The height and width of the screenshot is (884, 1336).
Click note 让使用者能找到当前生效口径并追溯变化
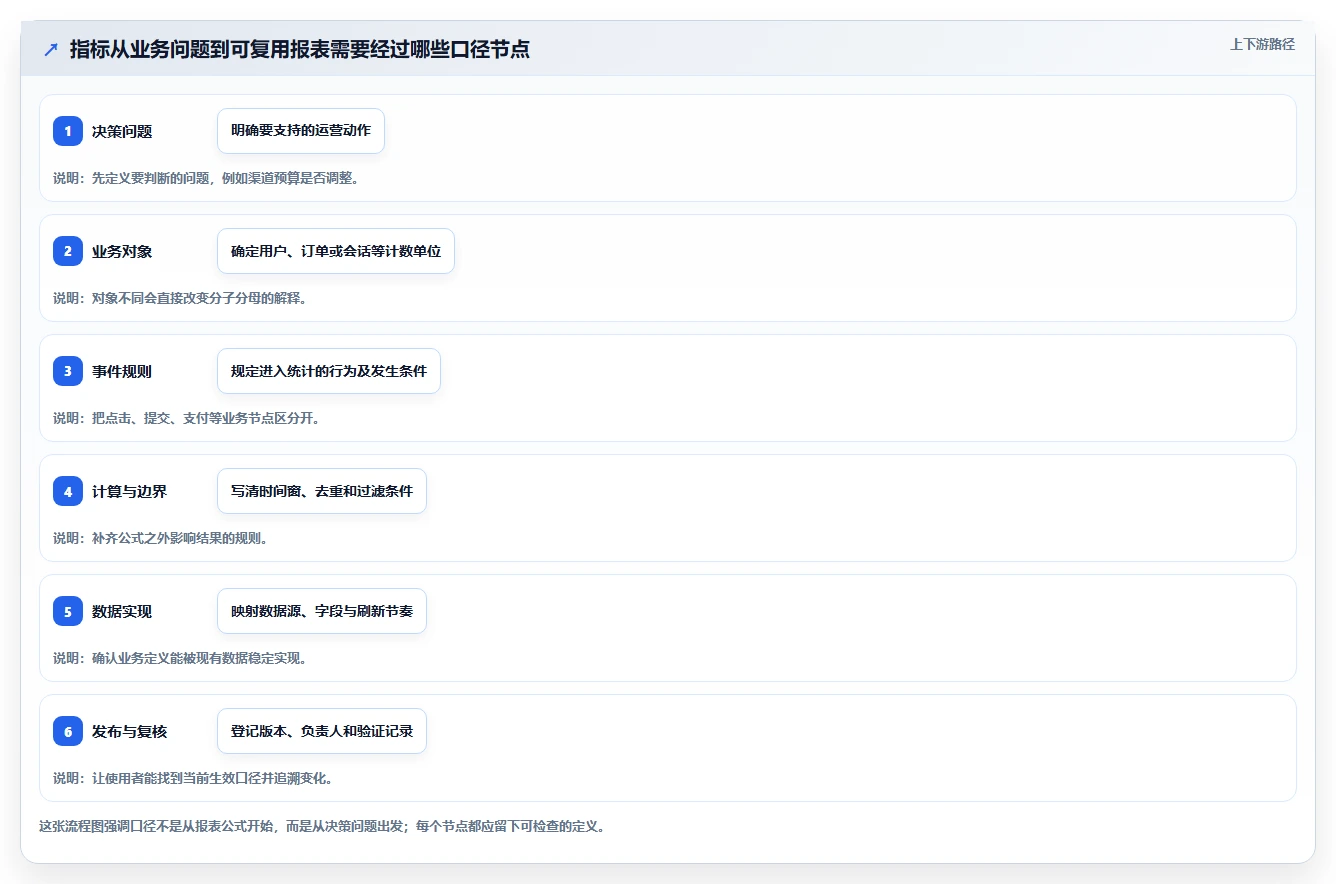point(193,778)
